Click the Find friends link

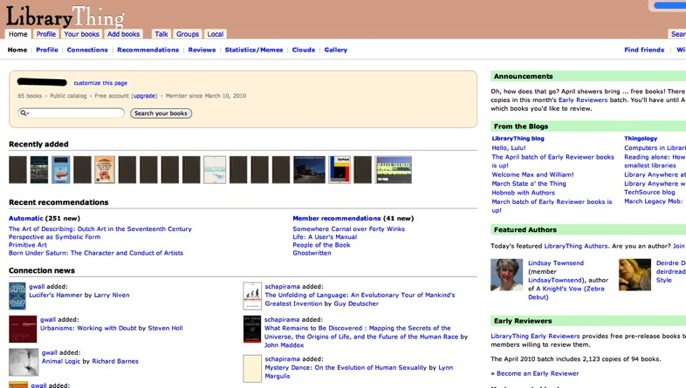pyautogui.click(x=644, y=50)
